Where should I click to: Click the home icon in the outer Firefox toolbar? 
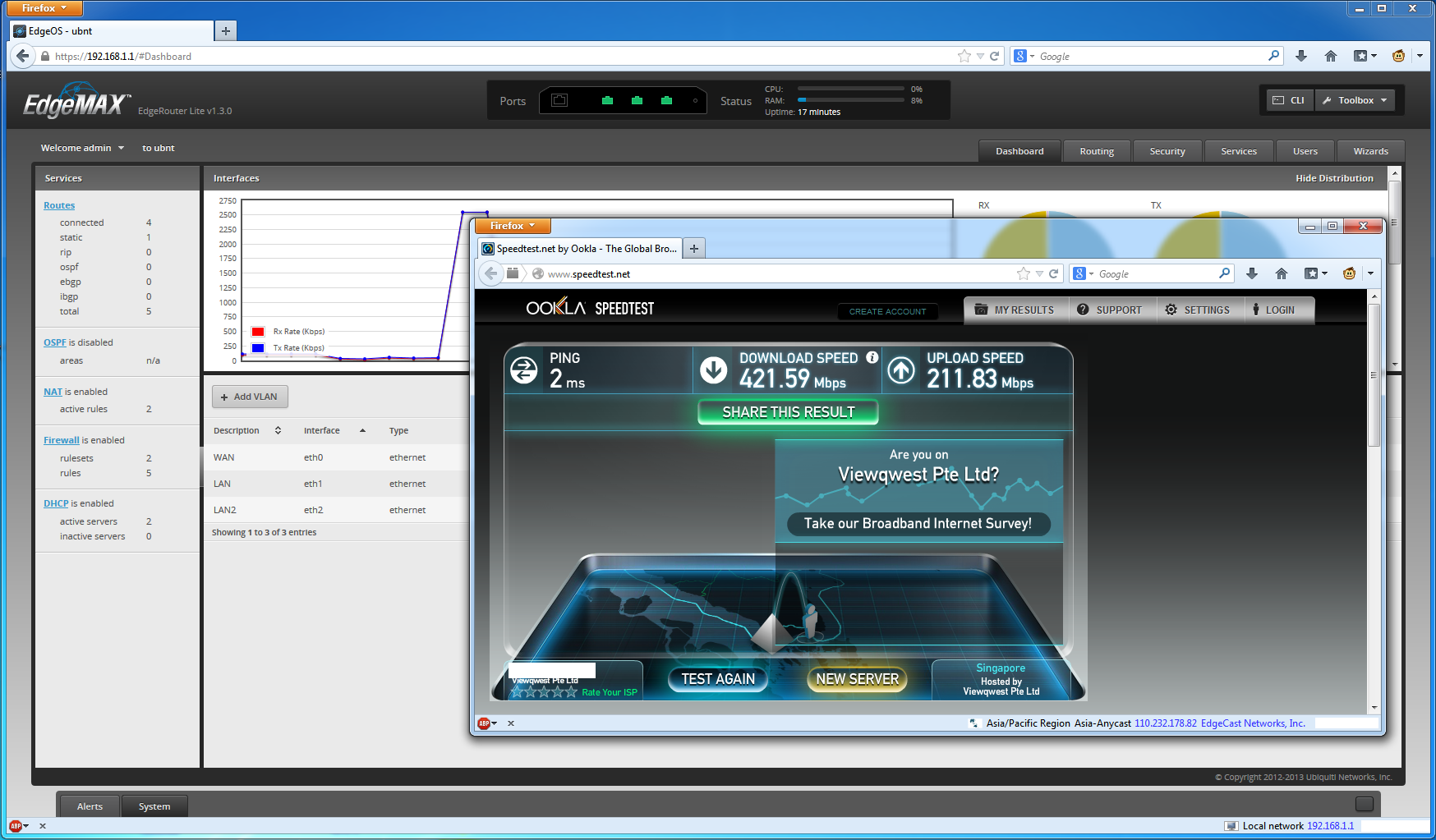pos(1331,56)
